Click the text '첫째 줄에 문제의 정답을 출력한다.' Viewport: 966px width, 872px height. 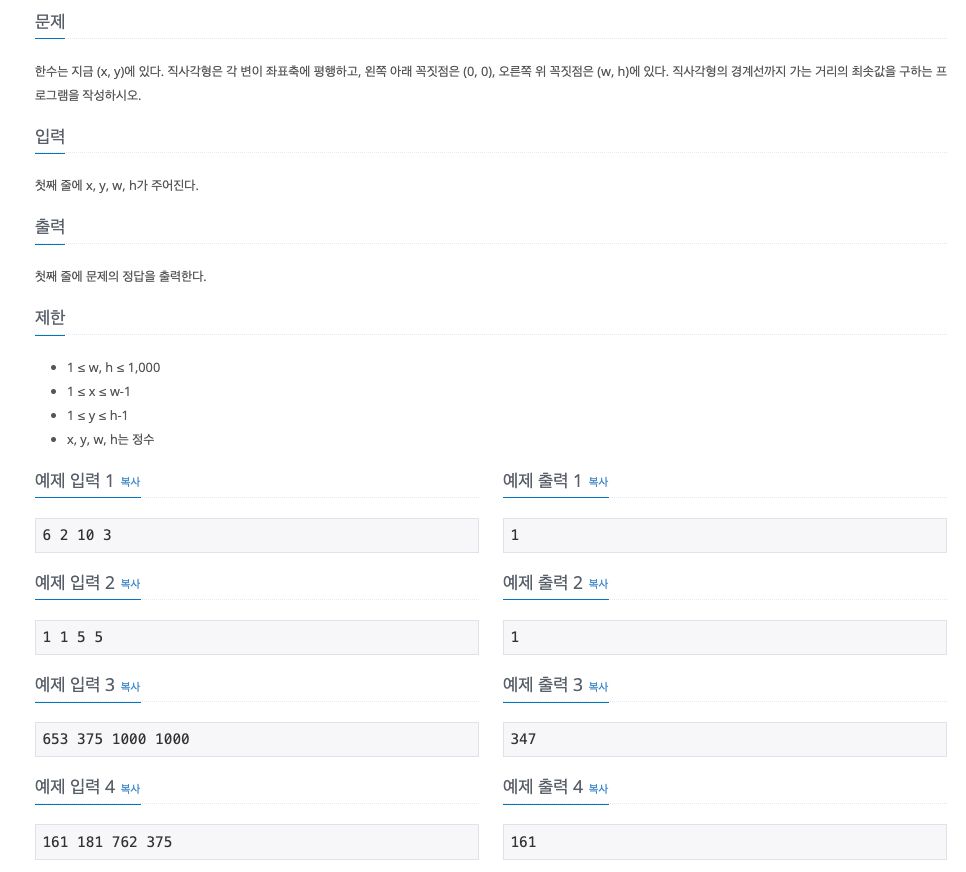[120, 276]
